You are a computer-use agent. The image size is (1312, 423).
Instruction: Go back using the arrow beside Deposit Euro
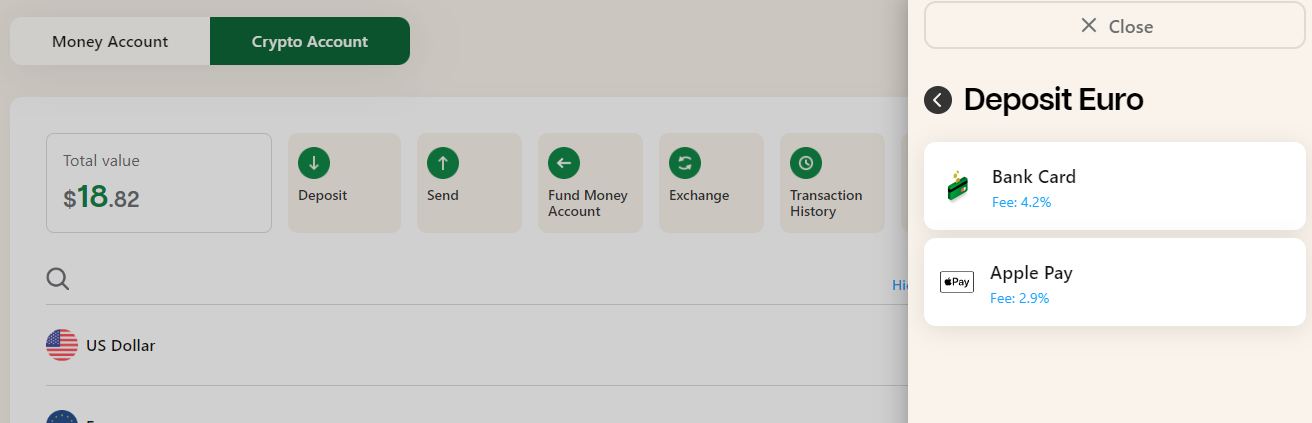(x=938, y=100)
